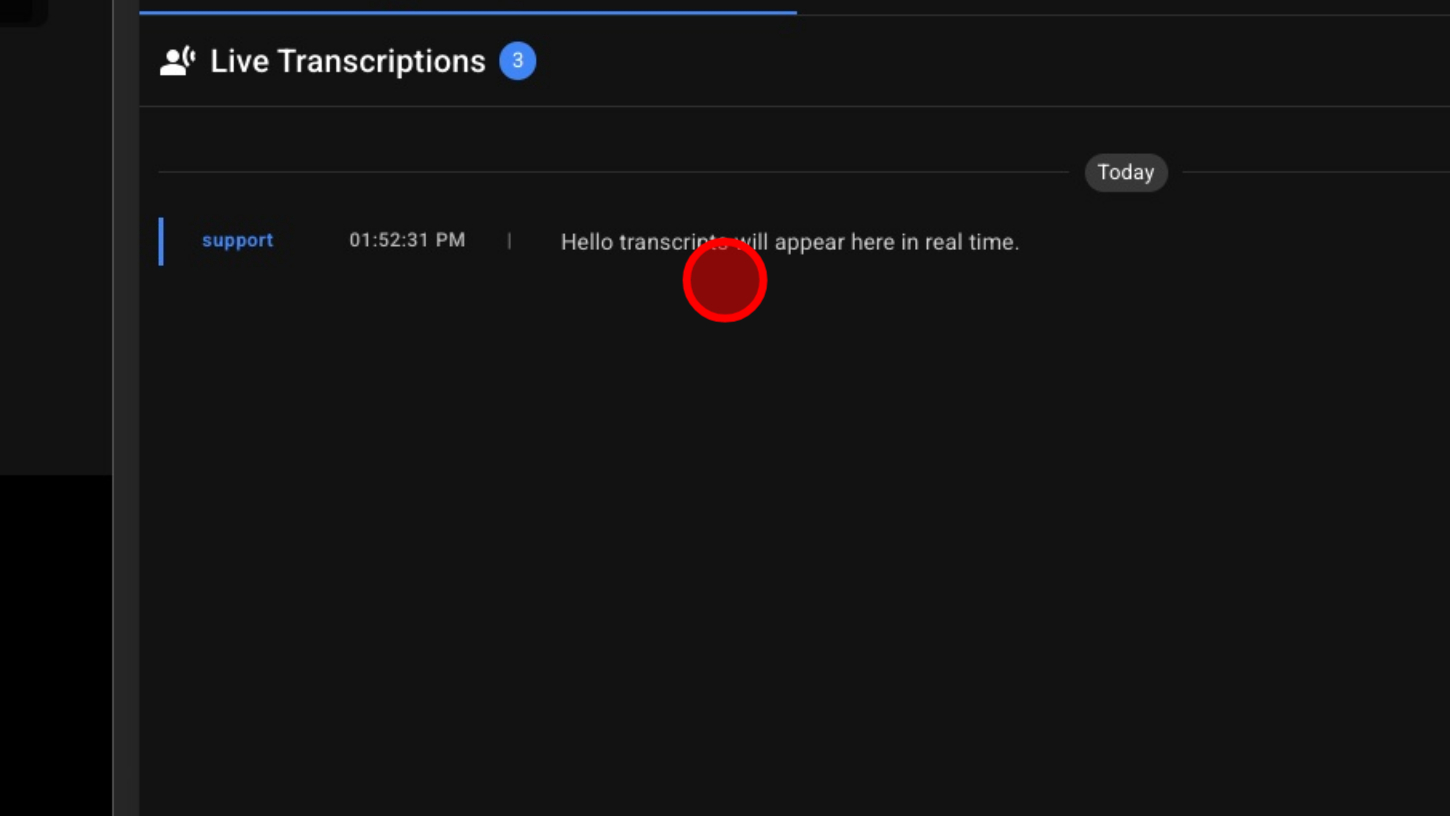The height and width of the screenshot is (816, 1450).
Task: Click the blue bar beside support
Action: (161, 241)
